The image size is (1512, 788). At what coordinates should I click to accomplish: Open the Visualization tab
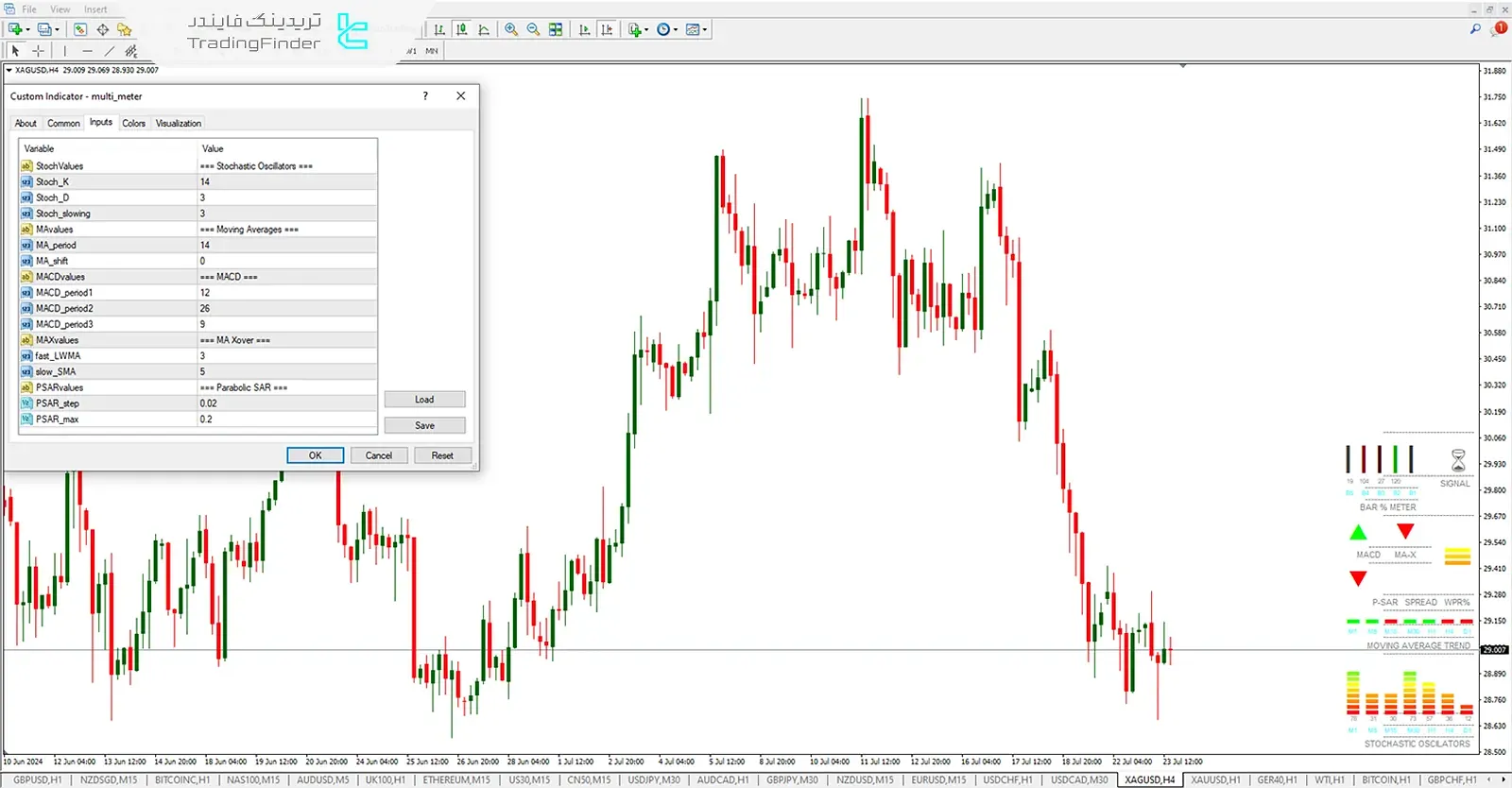(x=179, y=123)
